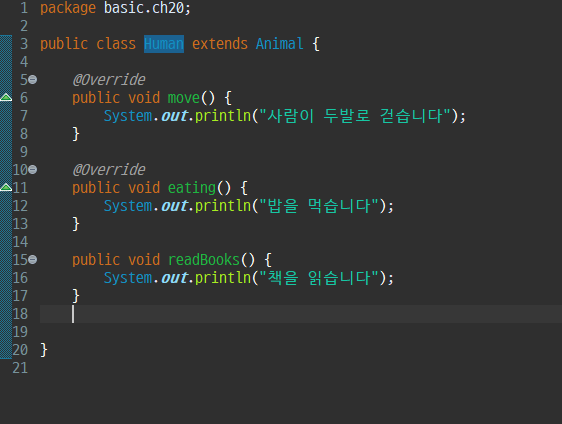The width and height of the screenshot is (562, 424).
Task: Click the string "사람이 두발로 걷습니다"
Action: coord(355,116)
